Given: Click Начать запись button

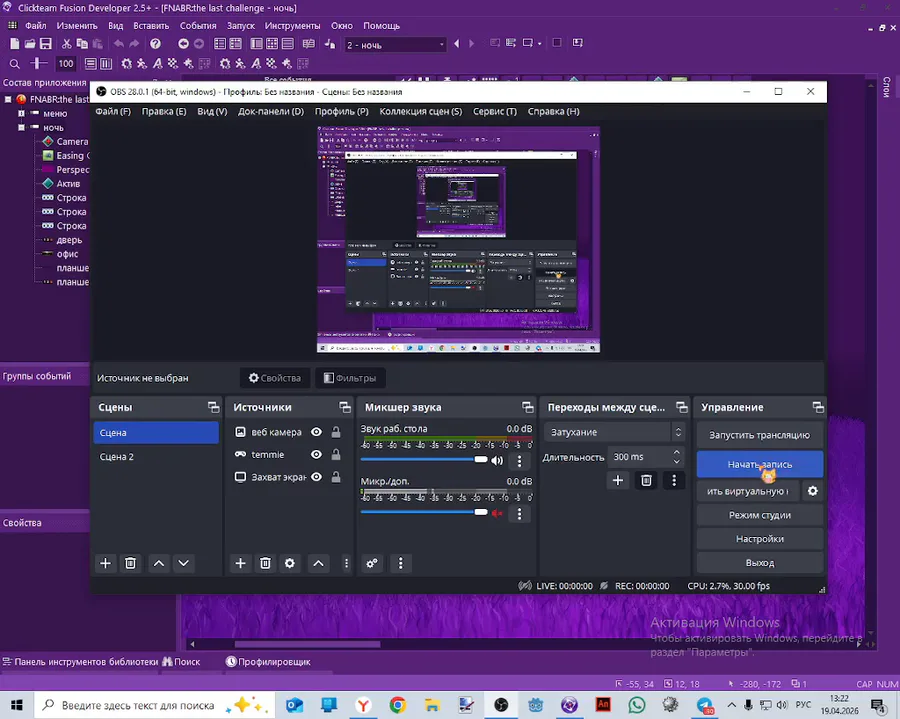Looking at the screenshot, I should 759,464.
